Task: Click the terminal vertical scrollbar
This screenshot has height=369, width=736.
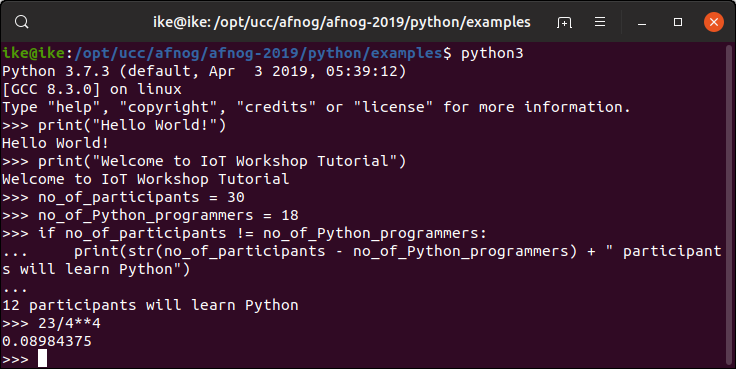Action: coord(729,205)
